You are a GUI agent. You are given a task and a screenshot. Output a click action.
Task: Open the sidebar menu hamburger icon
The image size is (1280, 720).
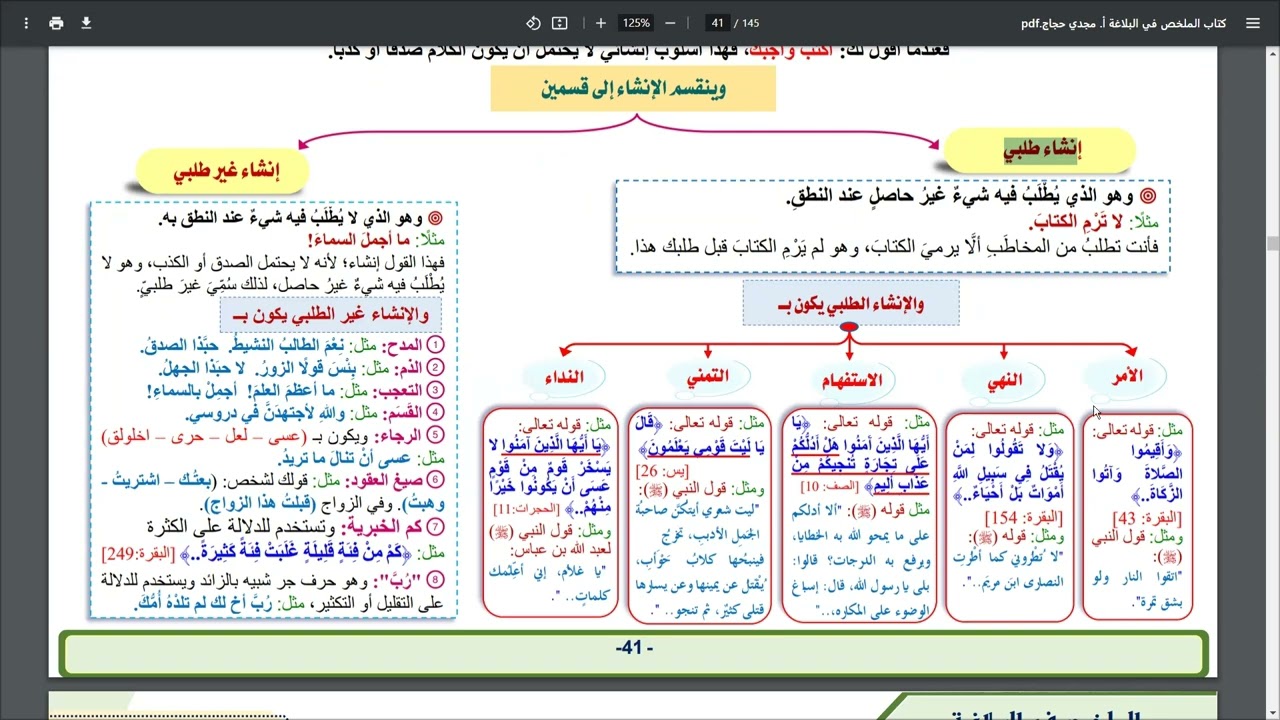(1253, 23)
